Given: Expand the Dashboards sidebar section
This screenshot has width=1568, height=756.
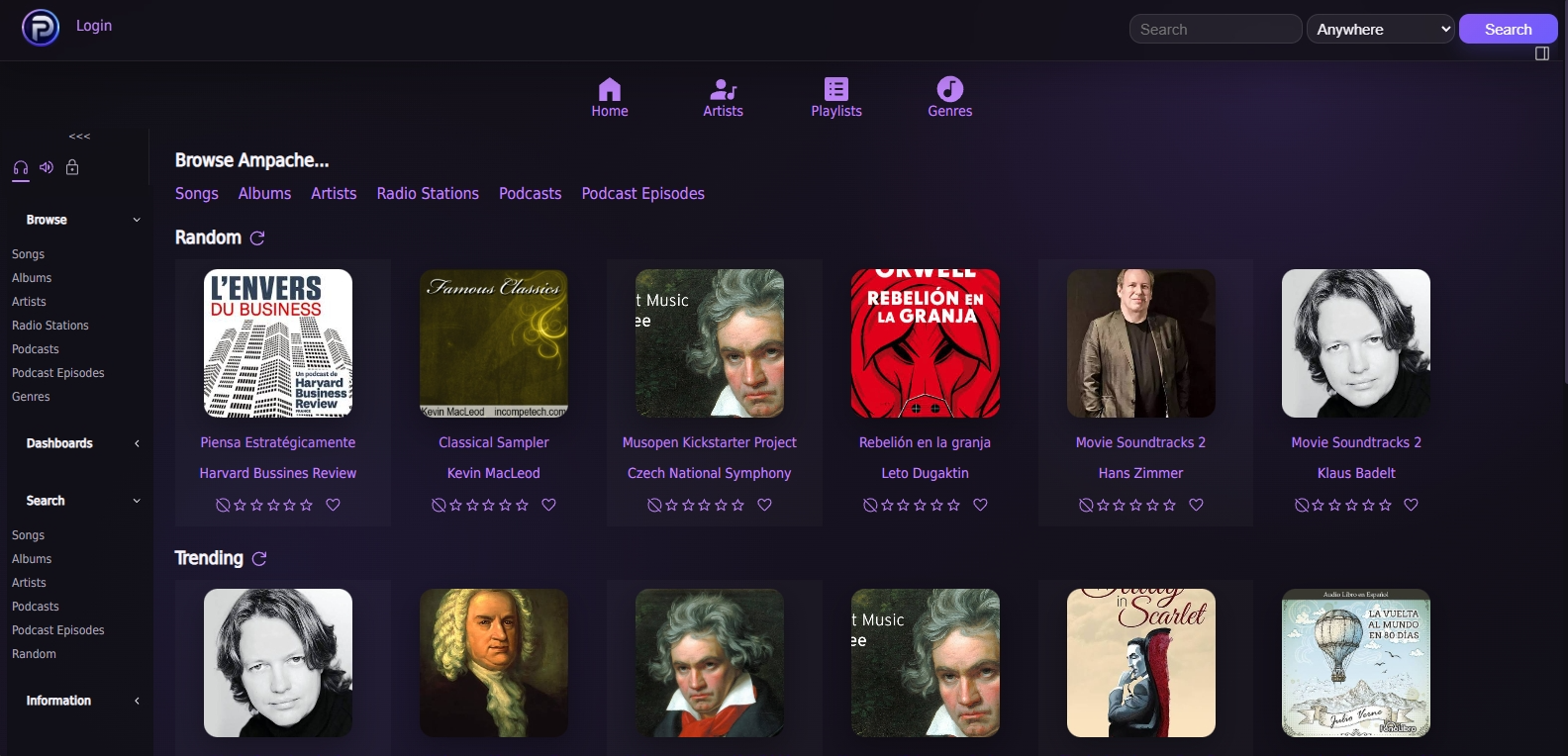Looking at the screenshot, I should tap(137, 443).
